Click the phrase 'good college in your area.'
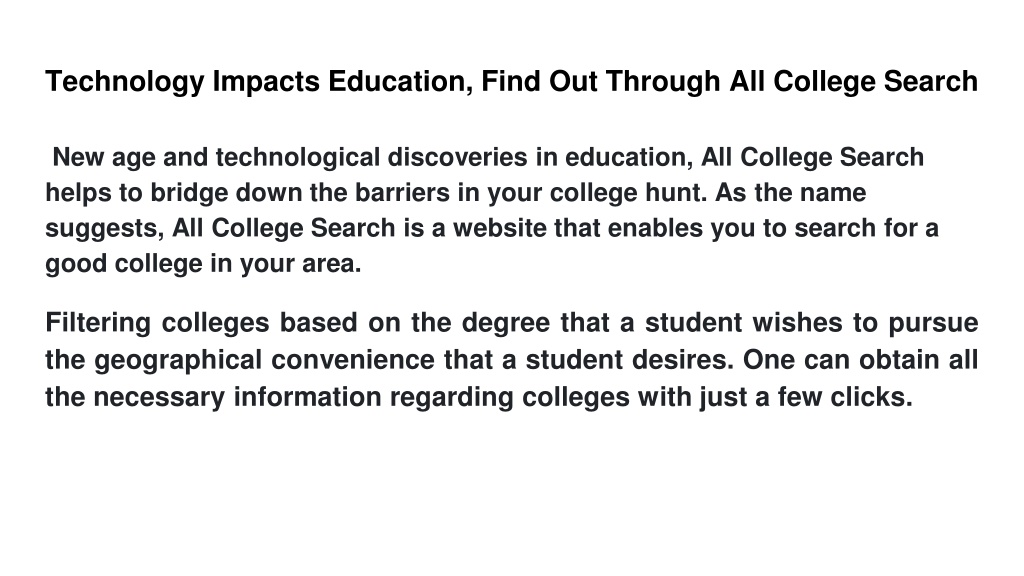The image size is (1024, 576). click(x=203, y=264)
